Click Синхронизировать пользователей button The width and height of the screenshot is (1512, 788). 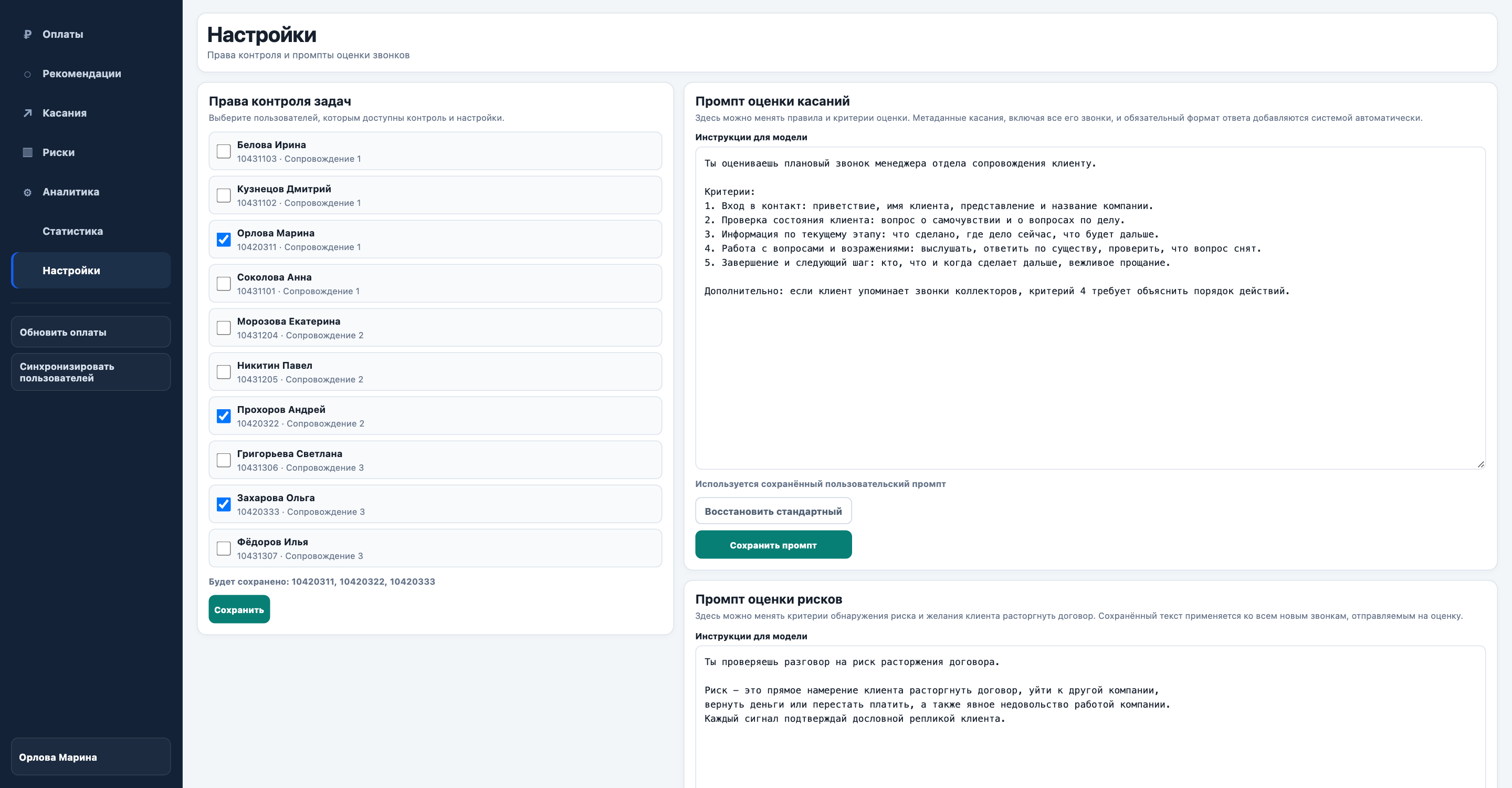coord(91,372)
